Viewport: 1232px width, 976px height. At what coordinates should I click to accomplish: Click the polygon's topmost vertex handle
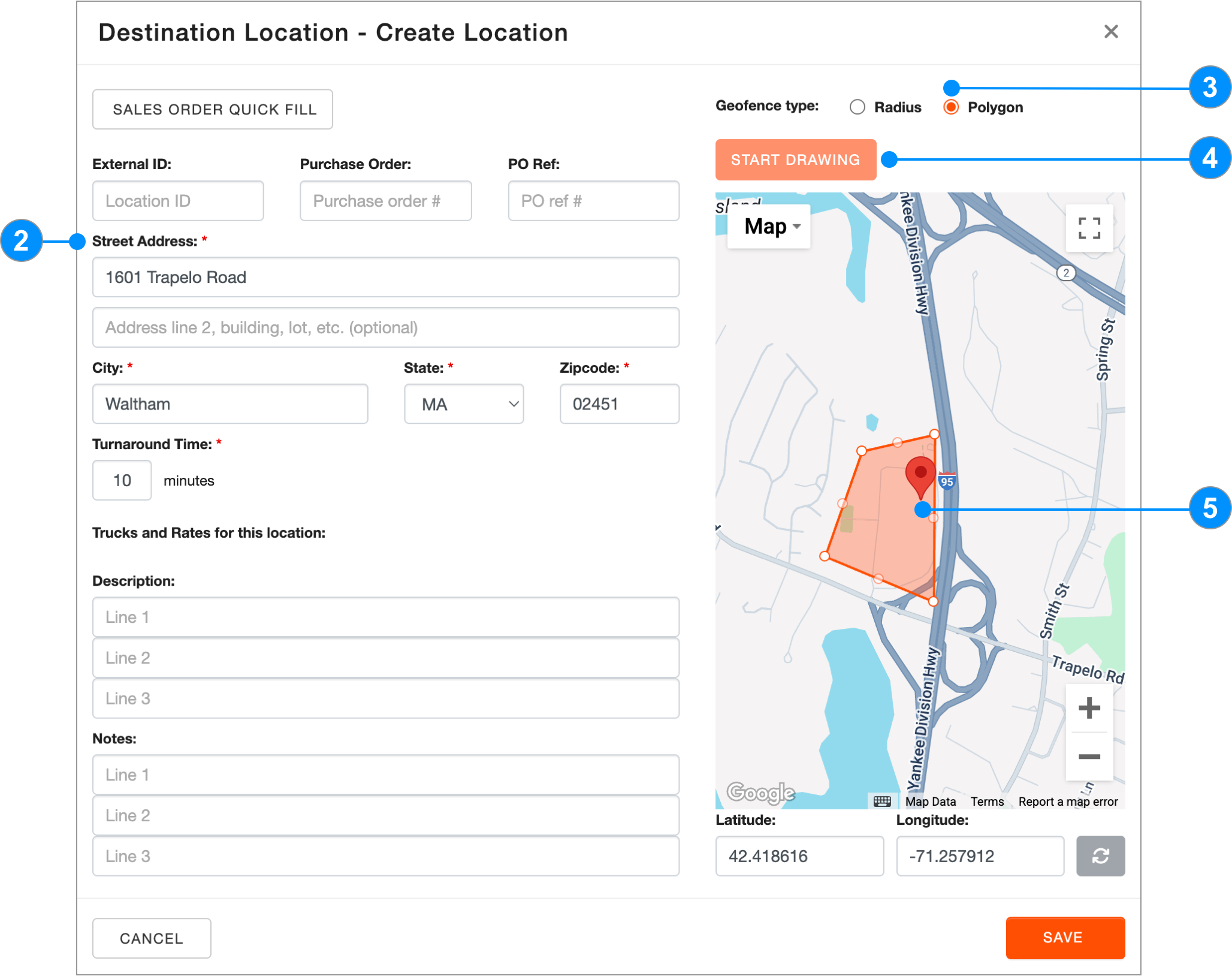click(934, 434)
